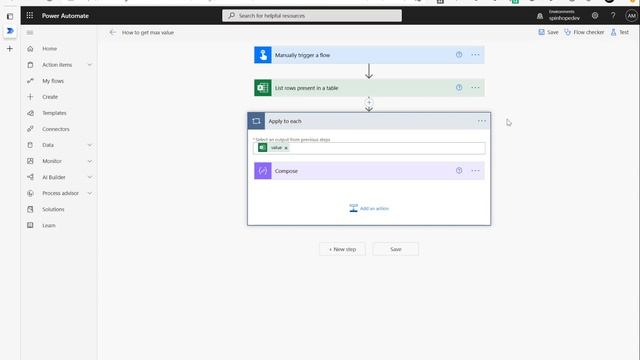Open the help question mark icon
Image resolution: width=640 pixels, height=360 pixels.
pyautogui.click(x=613, y=16)
